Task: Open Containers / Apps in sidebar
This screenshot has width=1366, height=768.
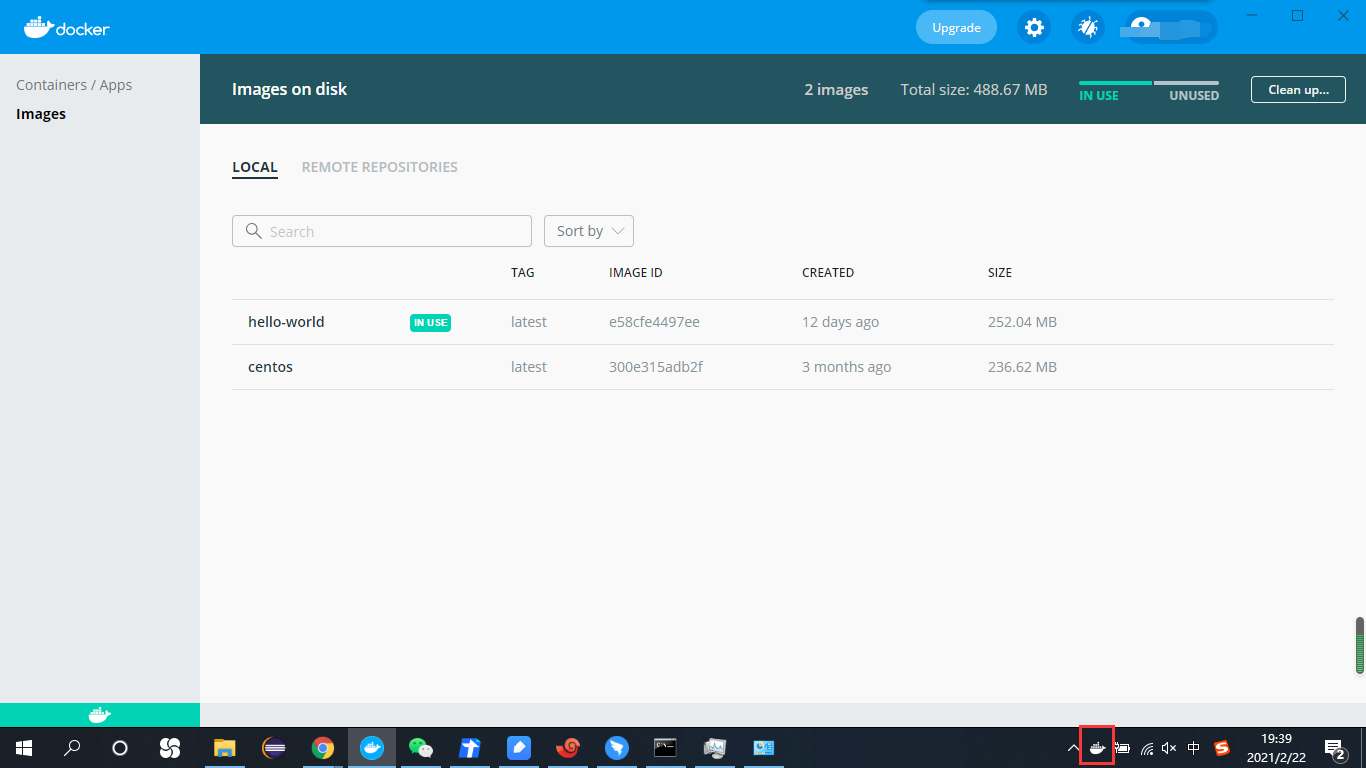Action: [74, 85]
